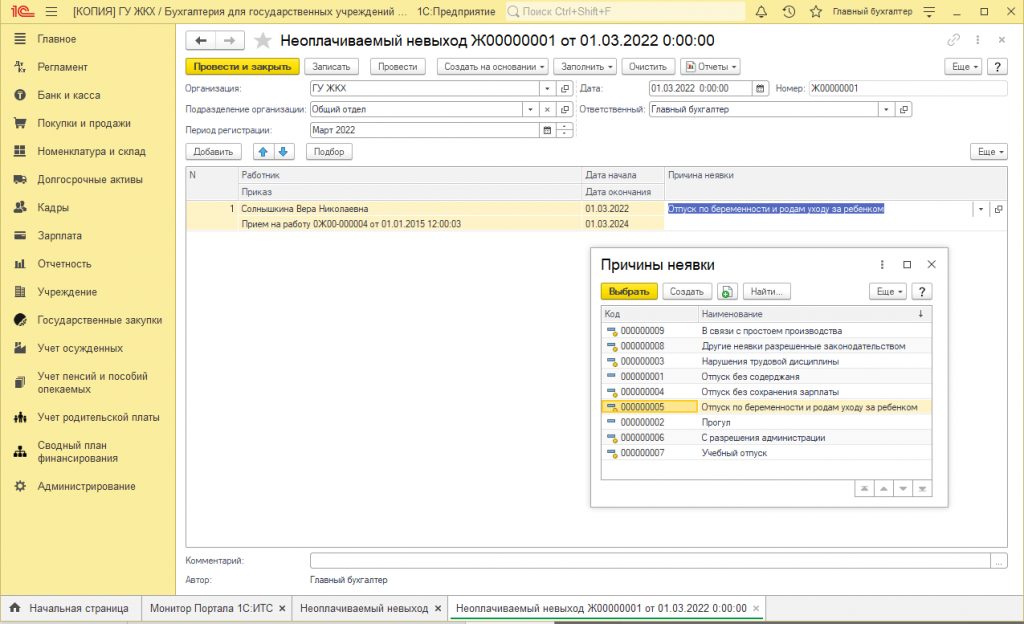Click Выбрать in Причины неявки dialog
Image resolution: width=1024 pixels, height=624 pixels.
629,291
